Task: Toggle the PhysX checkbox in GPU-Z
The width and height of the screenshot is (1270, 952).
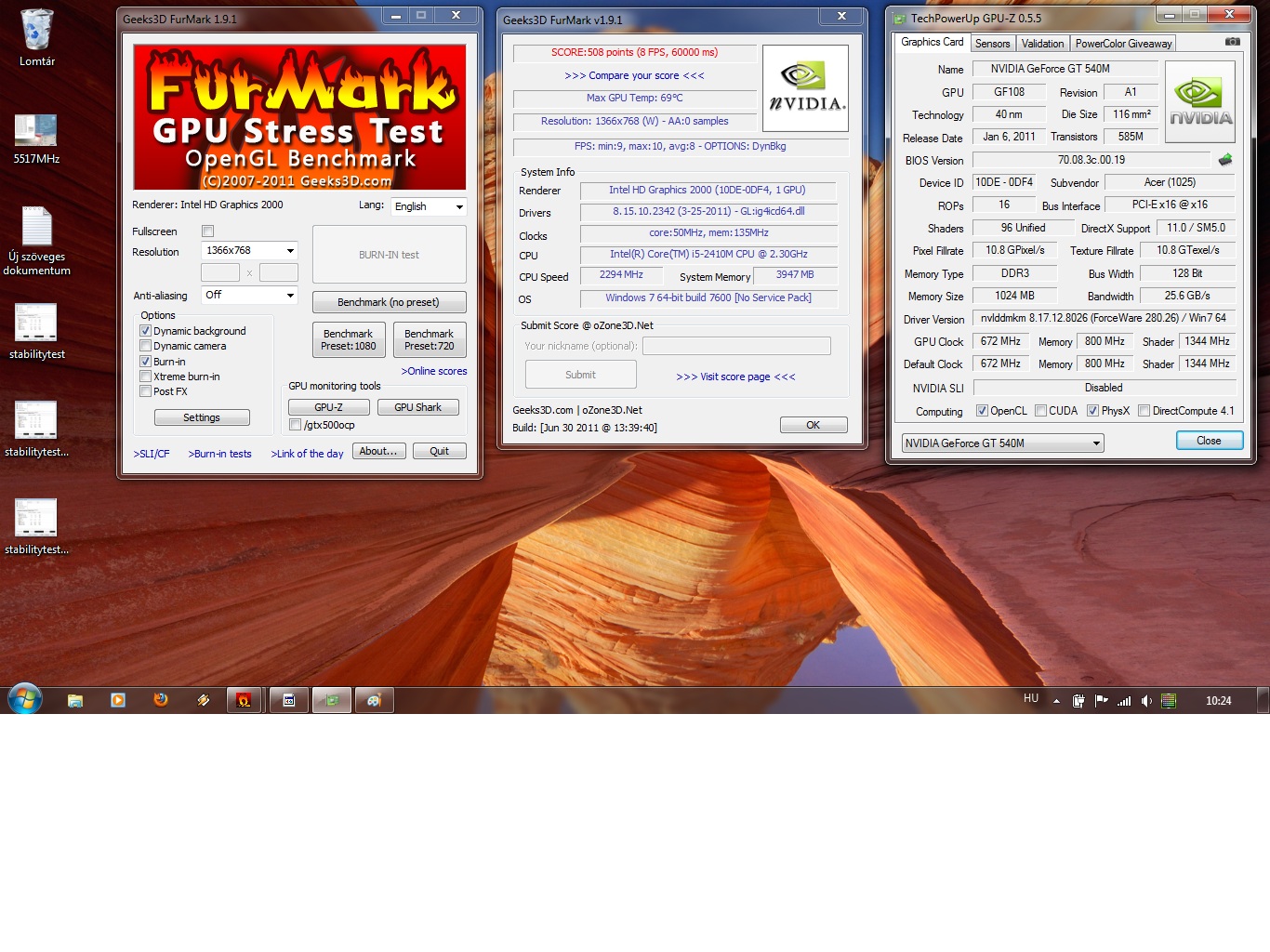Action: tap(1092, 411)
